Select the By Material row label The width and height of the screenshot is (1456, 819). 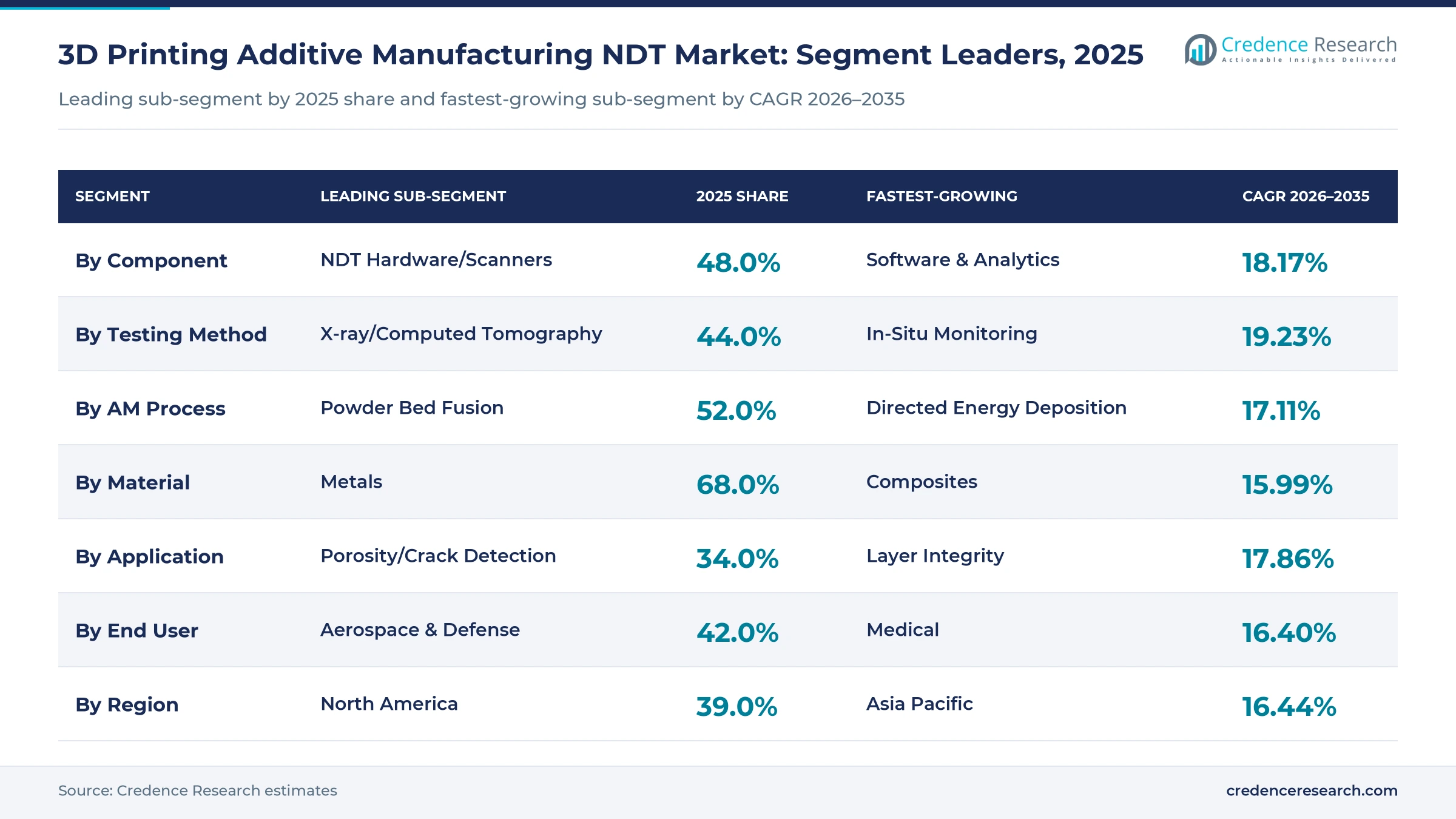[x=132, y=483]
